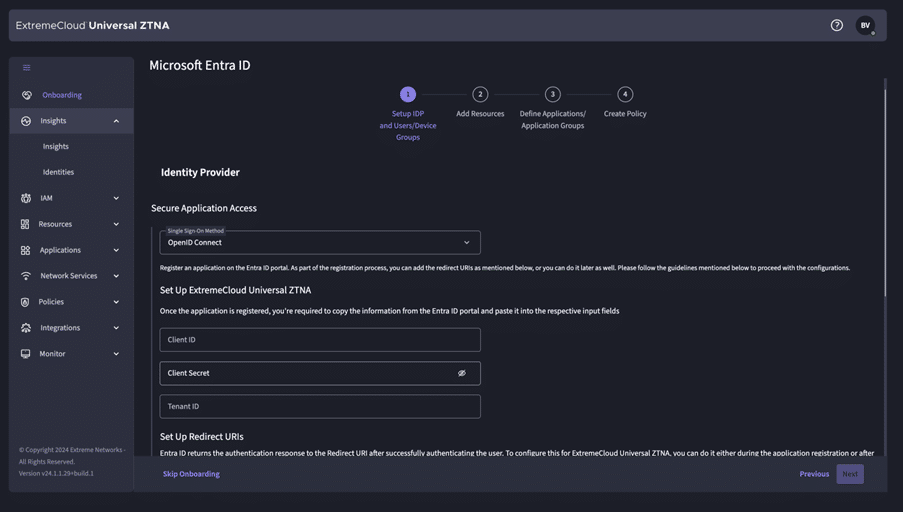Click the Onboarding icon in the sidebar
Viewport: 903px width, 512px height.
(x=27, y=95)
